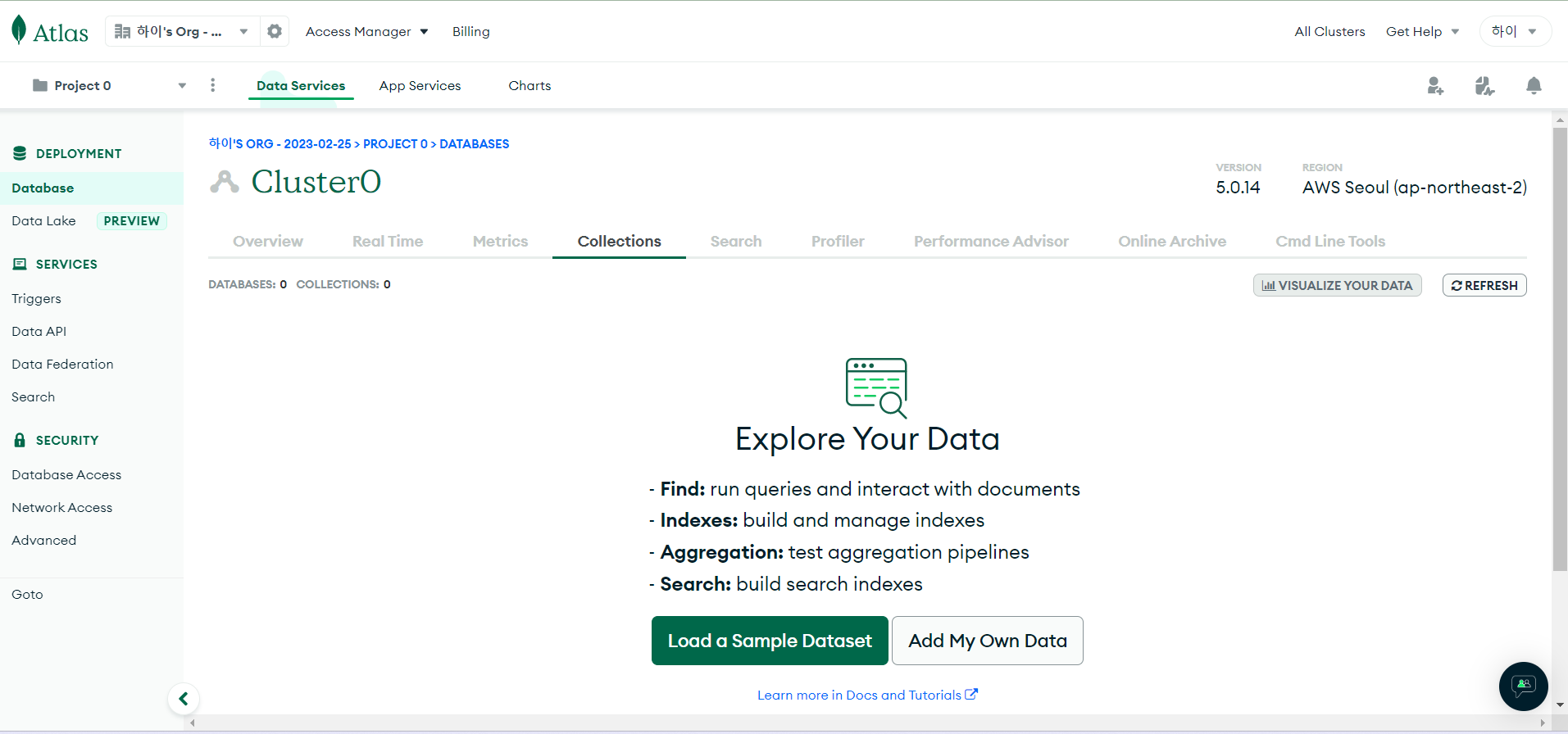
Task: Click the COLLECTIONS: 0 count text
Action: [343, 284]
